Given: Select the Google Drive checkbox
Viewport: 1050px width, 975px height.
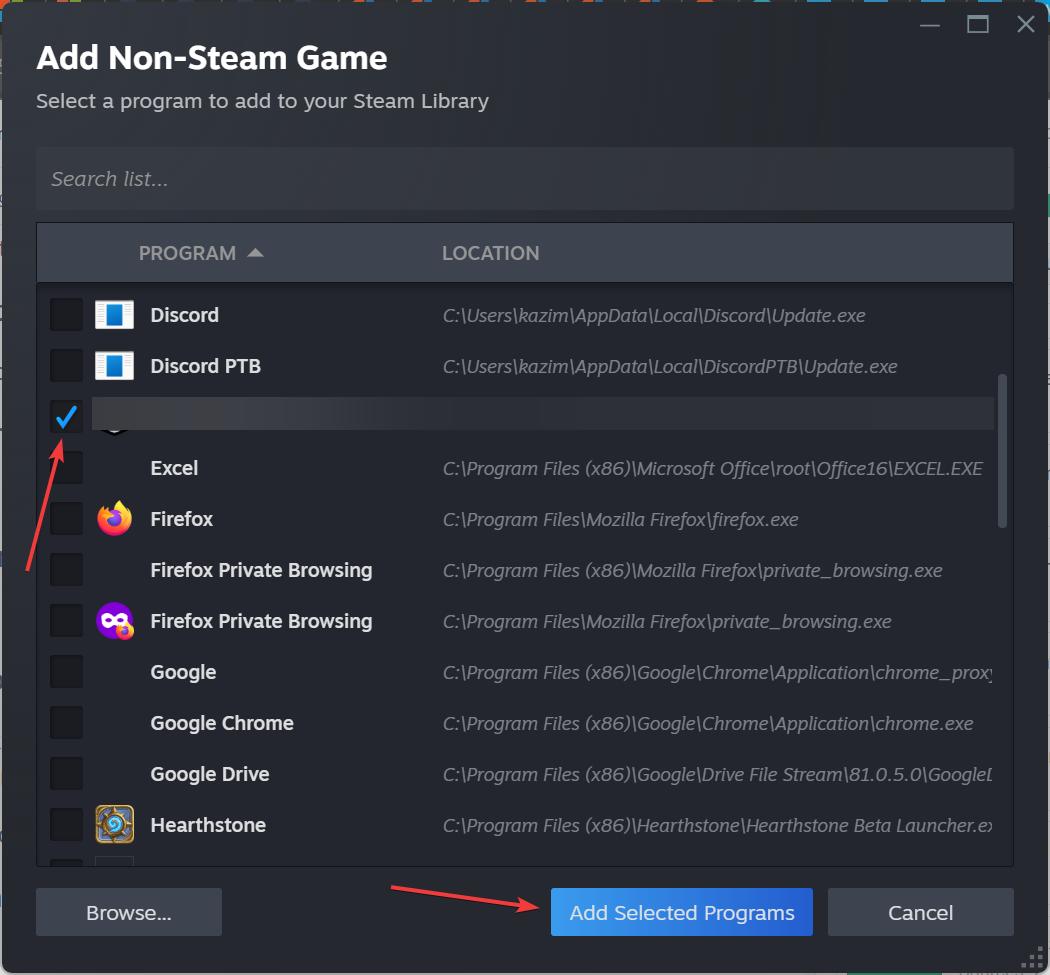Looking at the screenshot, I should coord(66,773).
